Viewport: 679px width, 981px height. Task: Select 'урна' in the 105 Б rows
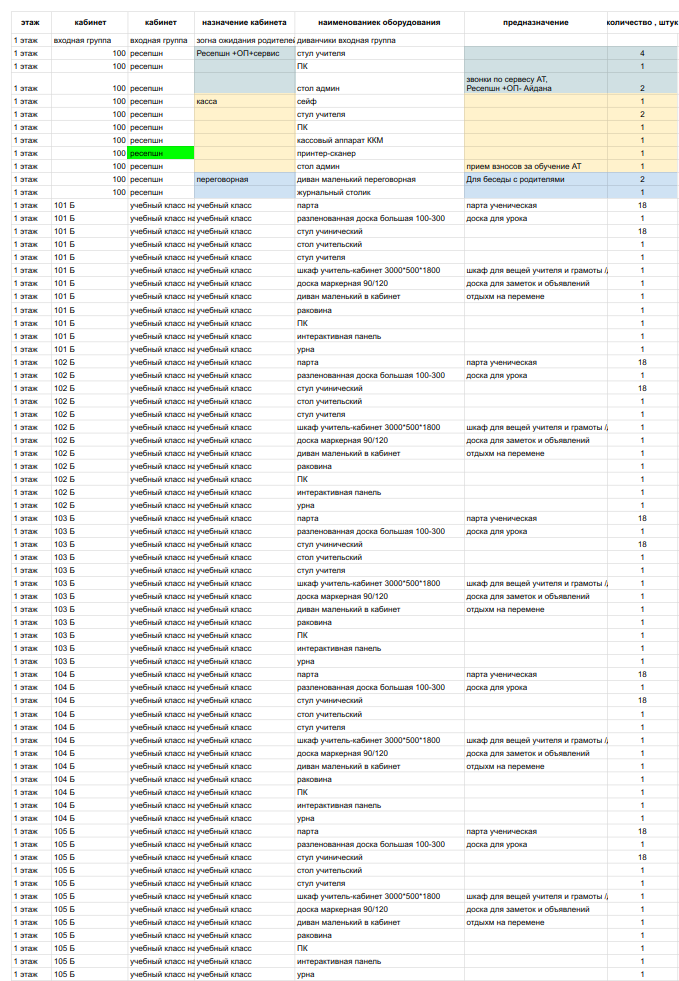[x=379, y=975]
